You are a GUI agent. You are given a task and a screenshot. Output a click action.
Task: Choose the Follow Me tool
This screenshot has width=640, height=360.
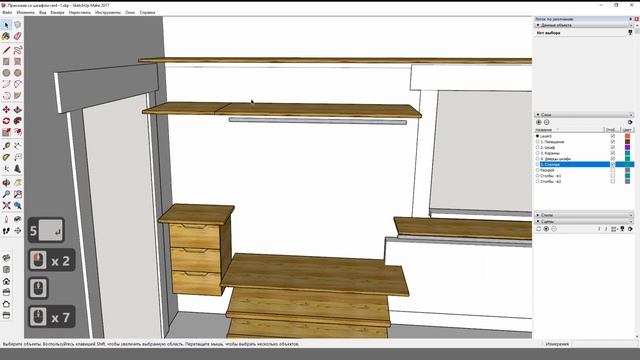[x=18, y=121]
